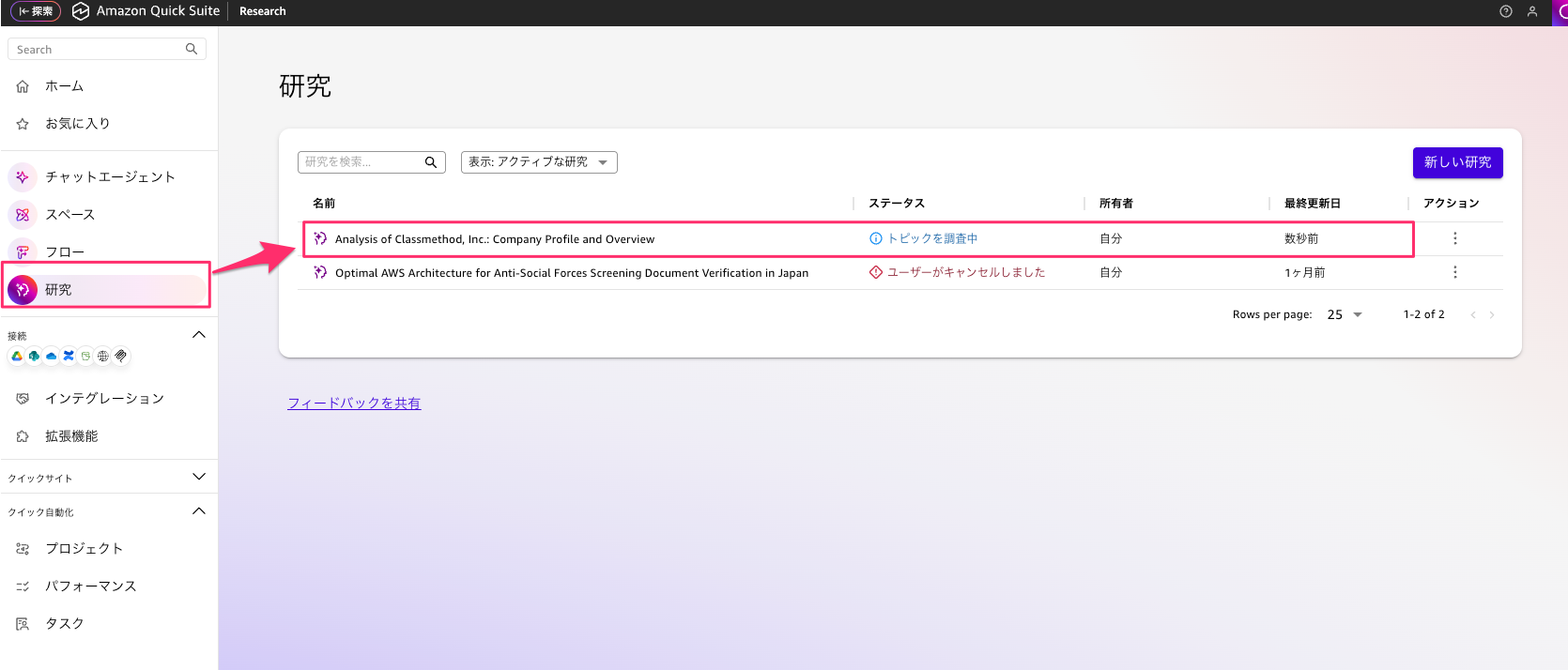1568x670 pixels.
Task: Select 拡張機能 in the sidebar
Action: pyautogui.click(x=71, y=436)
